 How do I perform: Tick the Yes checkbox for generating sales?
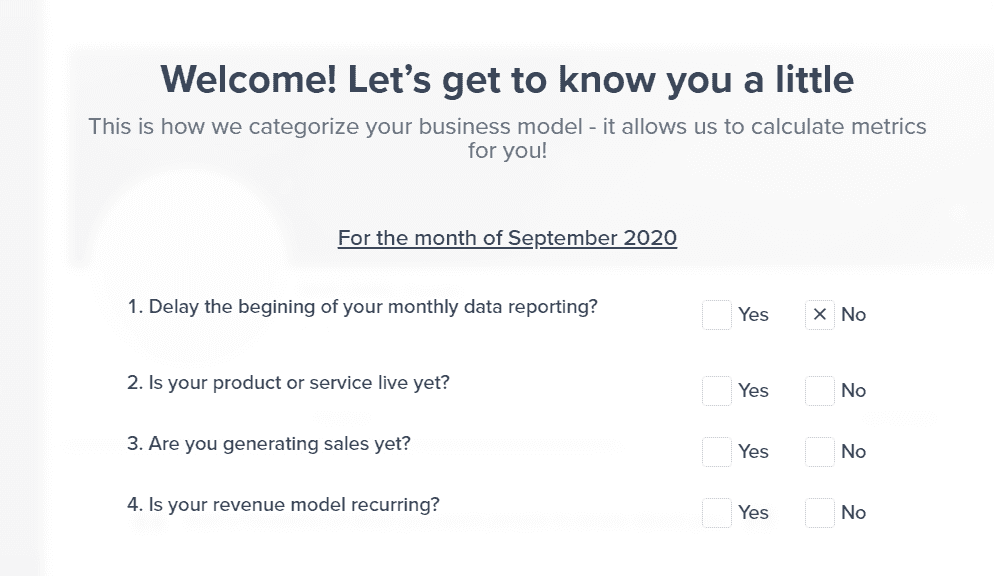pyautogui.click(x=717, y=452)
